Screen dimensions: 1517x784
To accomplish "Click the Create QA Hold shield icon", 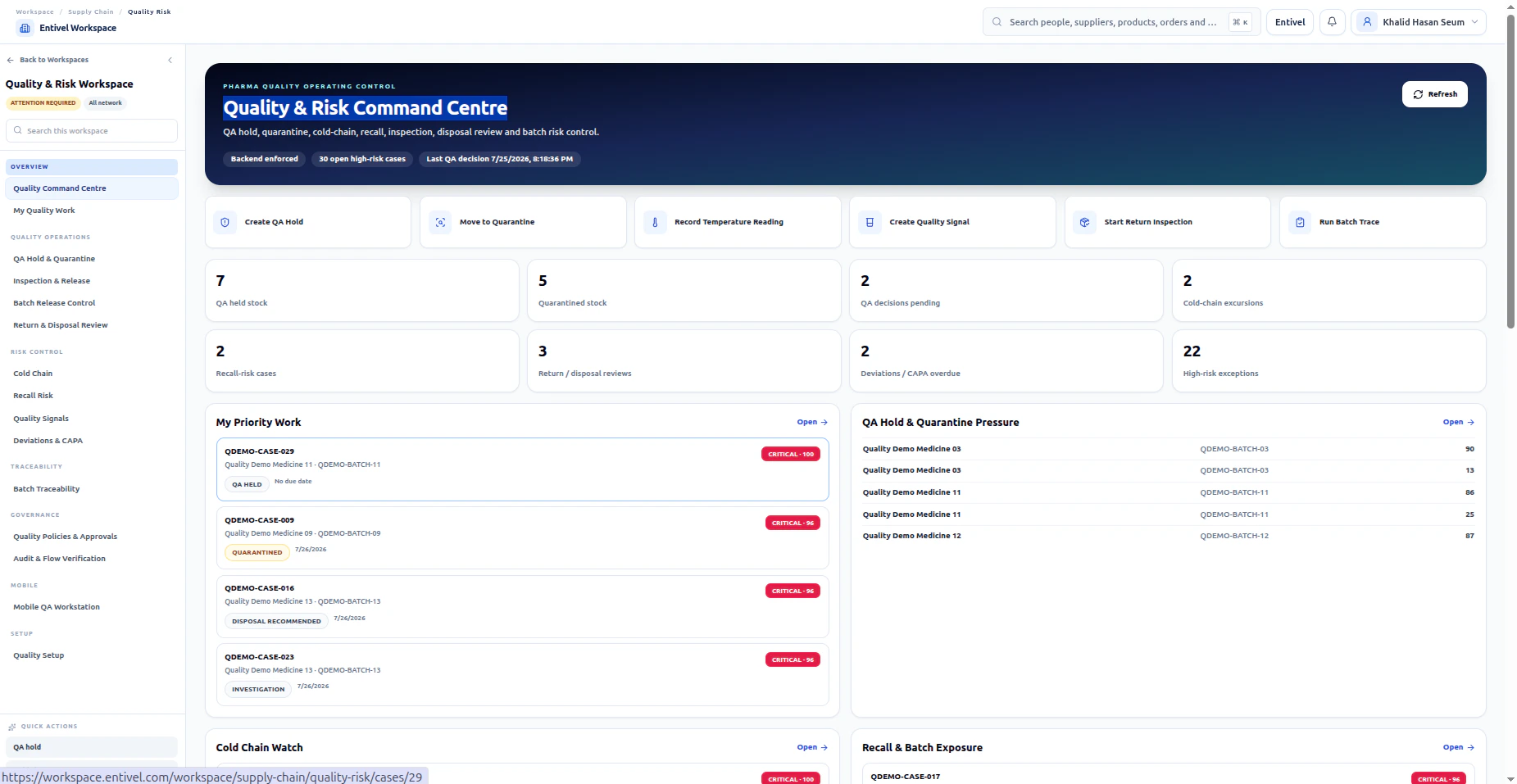I will click(x=225, y=222).
